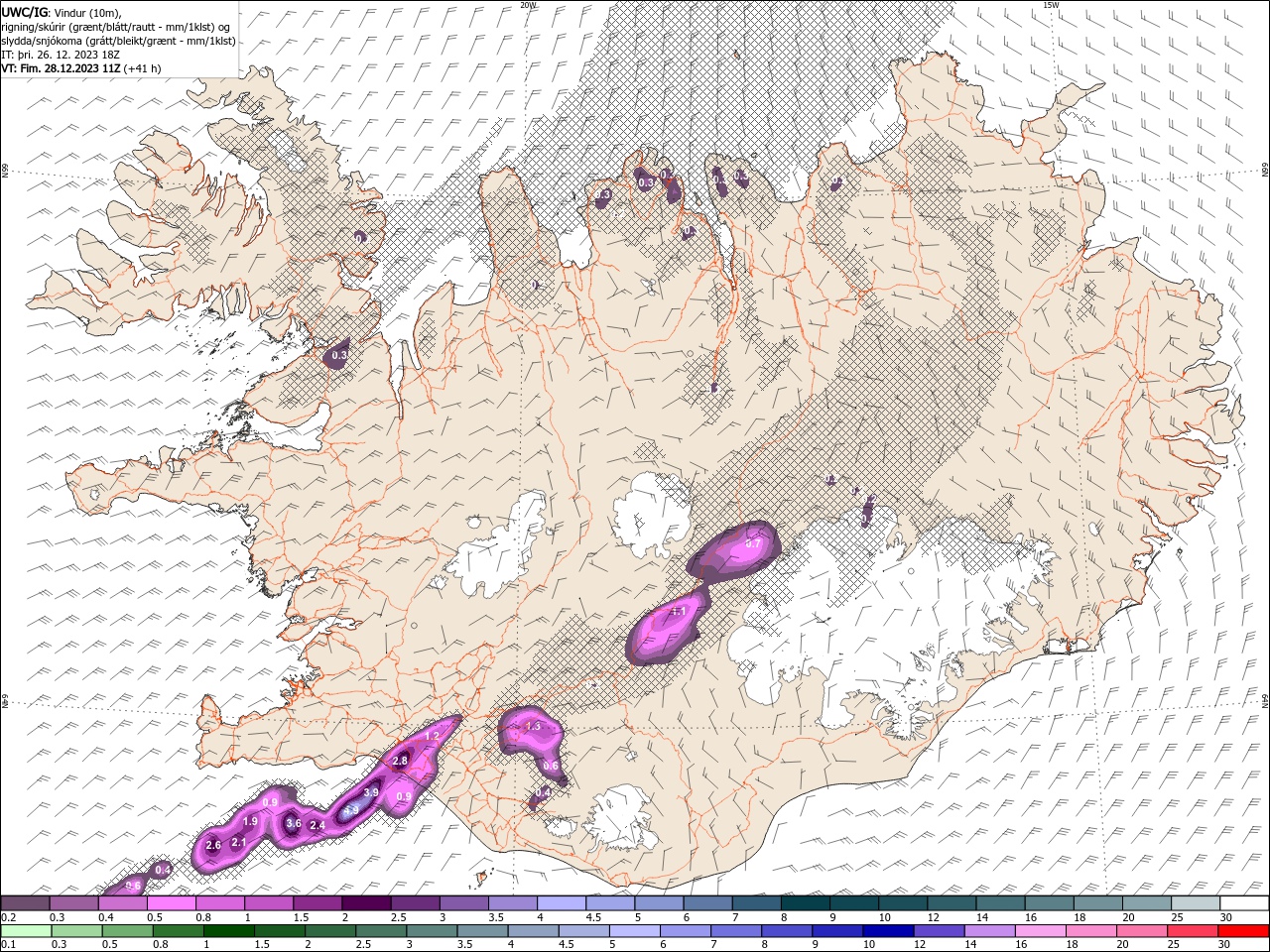Click the 1.1 value in the central highlands
Screen dimensions: 1270x952
tap(680, 612)
